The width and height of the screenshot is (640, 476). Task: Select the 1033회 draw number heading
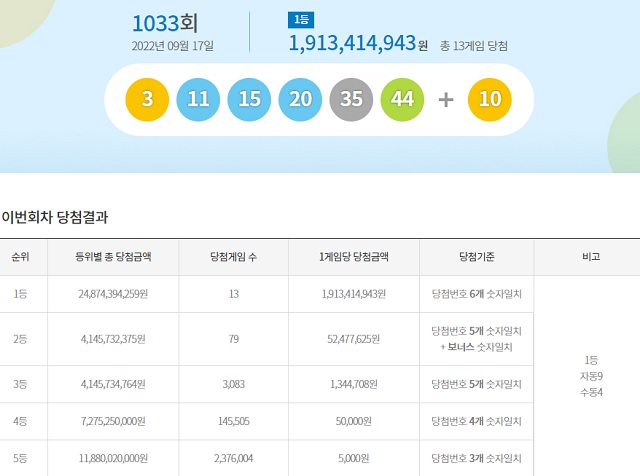point(165,23)
